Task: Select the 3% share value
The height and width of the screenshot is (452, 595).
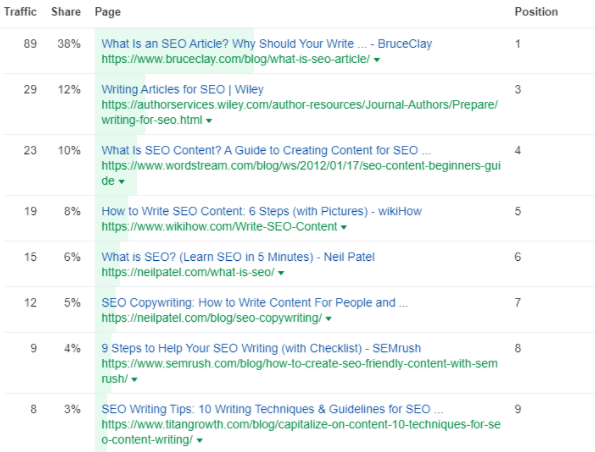Action: (72, 409)
